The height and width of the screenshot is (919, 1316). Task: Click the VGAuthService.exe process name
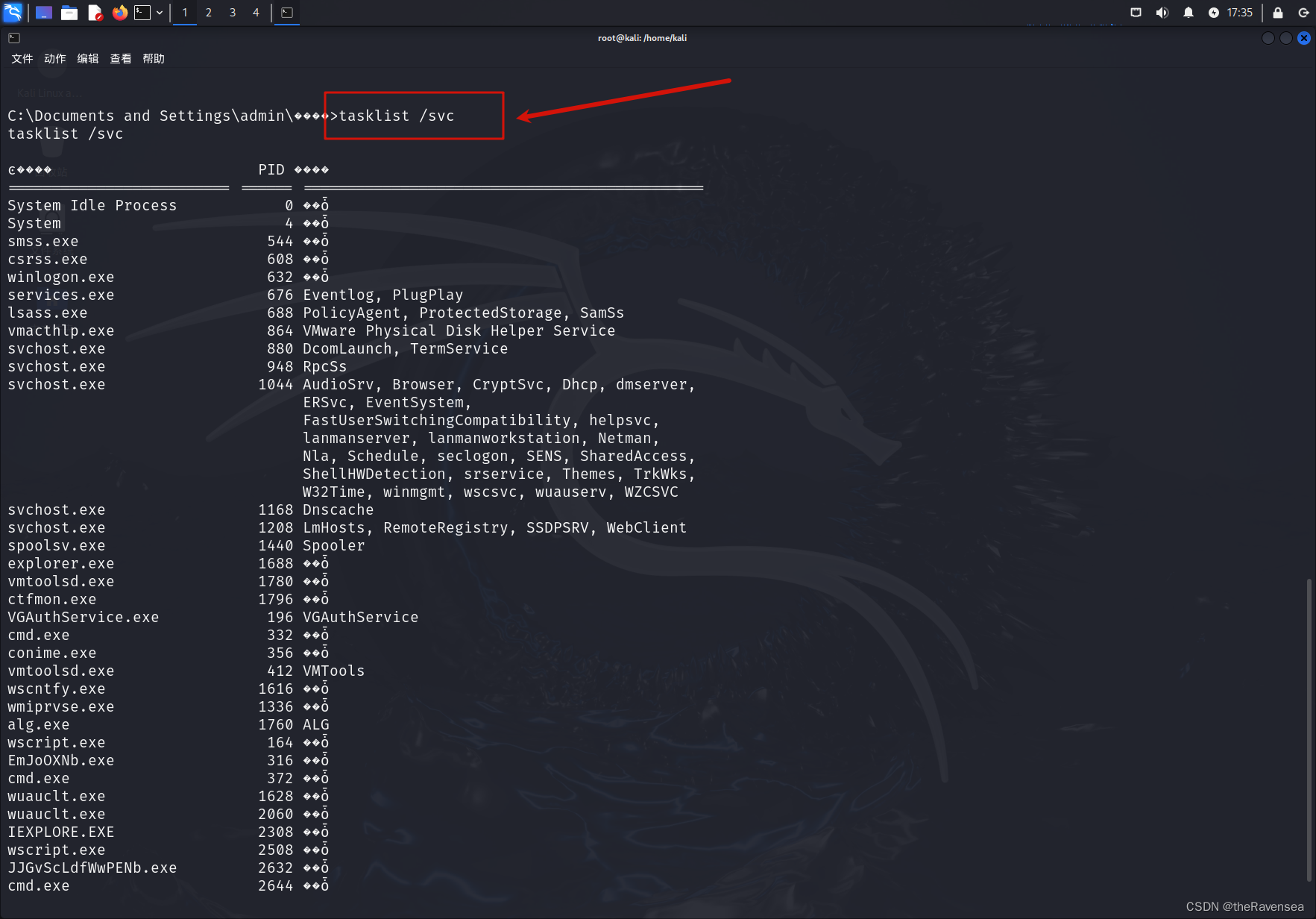[x=84, y=617]
